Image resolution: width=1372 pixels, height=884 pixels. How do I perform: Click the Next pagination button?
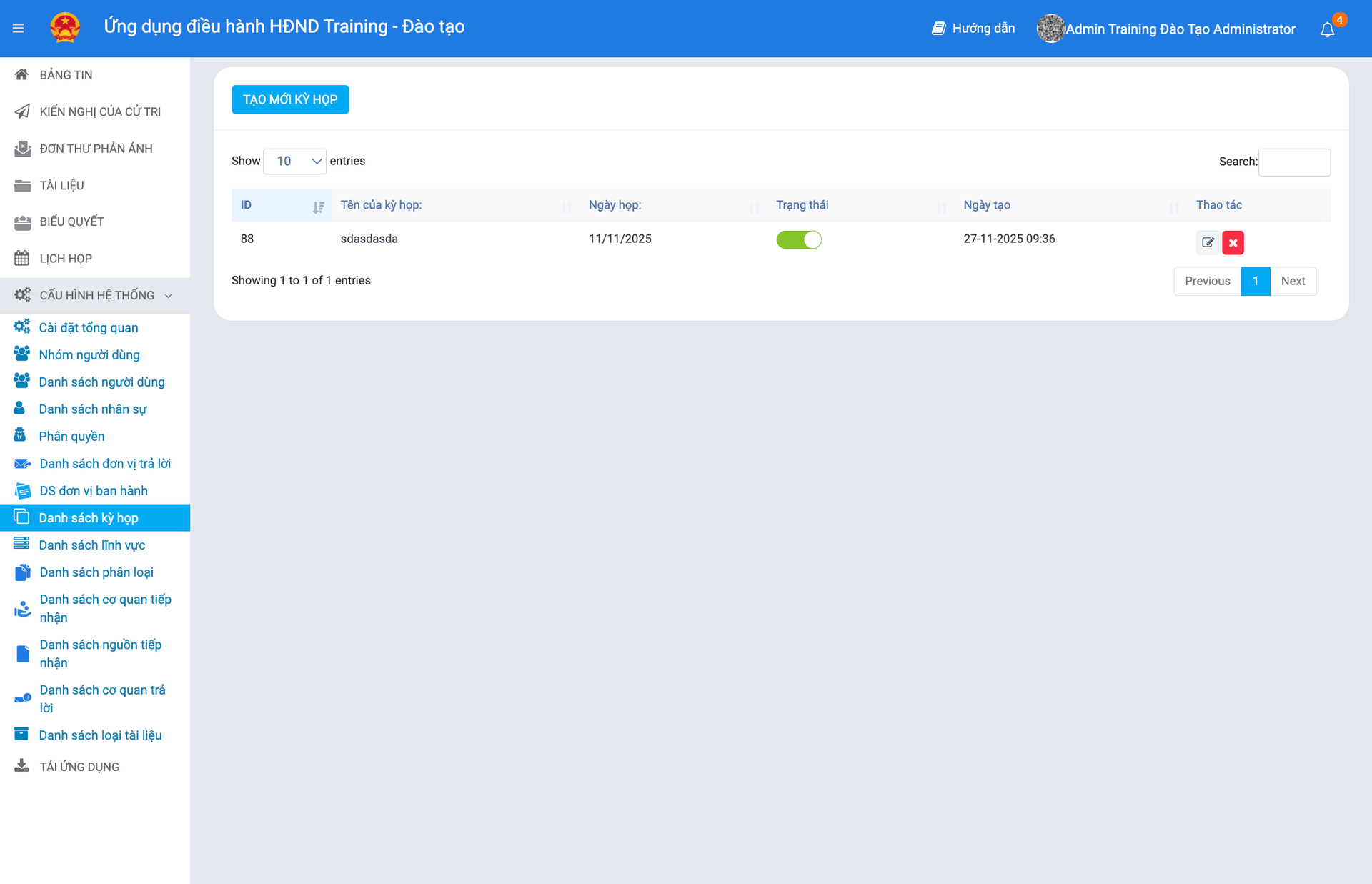(1293, 282)
